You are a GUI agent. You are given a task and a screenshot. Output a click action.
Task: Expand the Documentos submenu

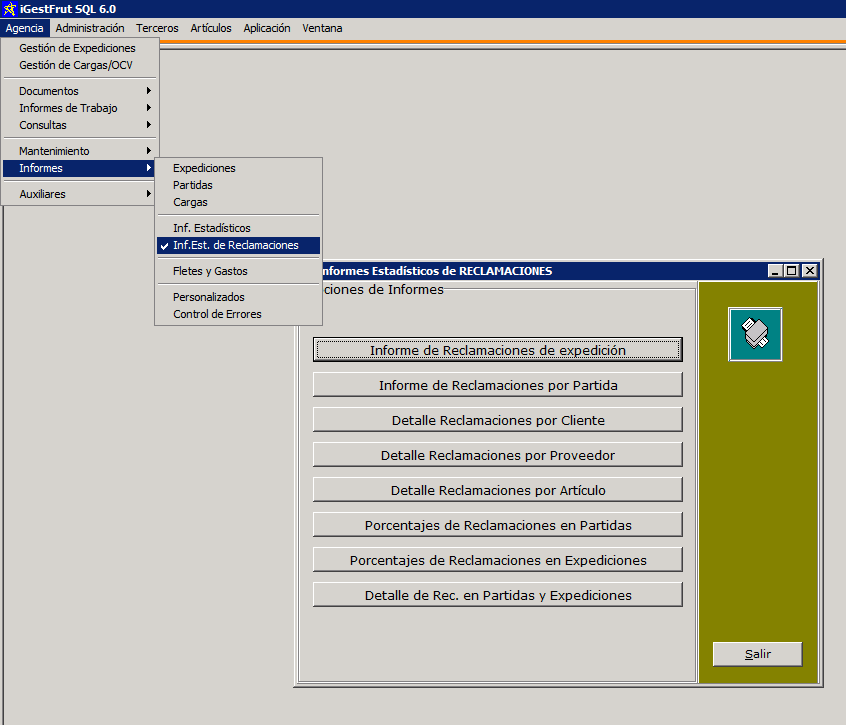(x=48, y=91)
